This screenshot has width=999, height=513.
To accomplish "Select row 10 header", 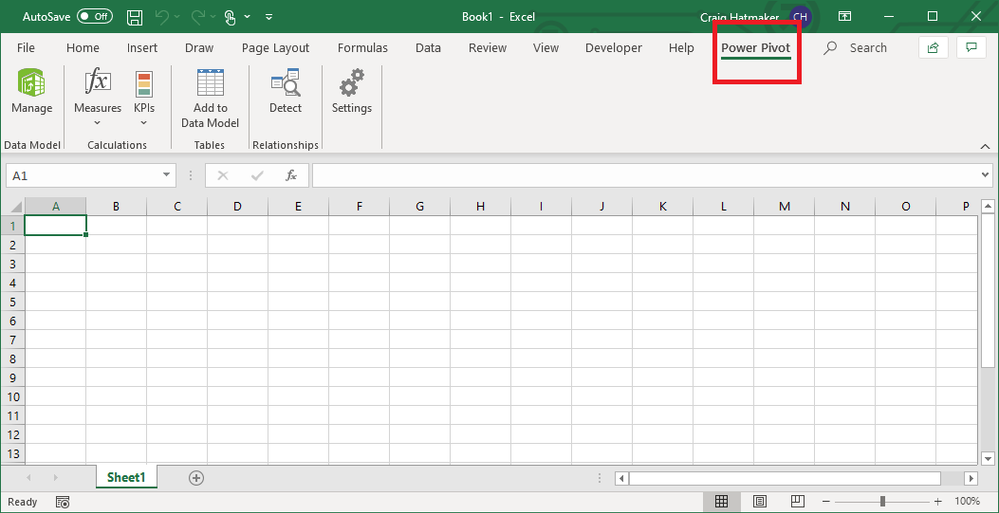I will 13,396.
